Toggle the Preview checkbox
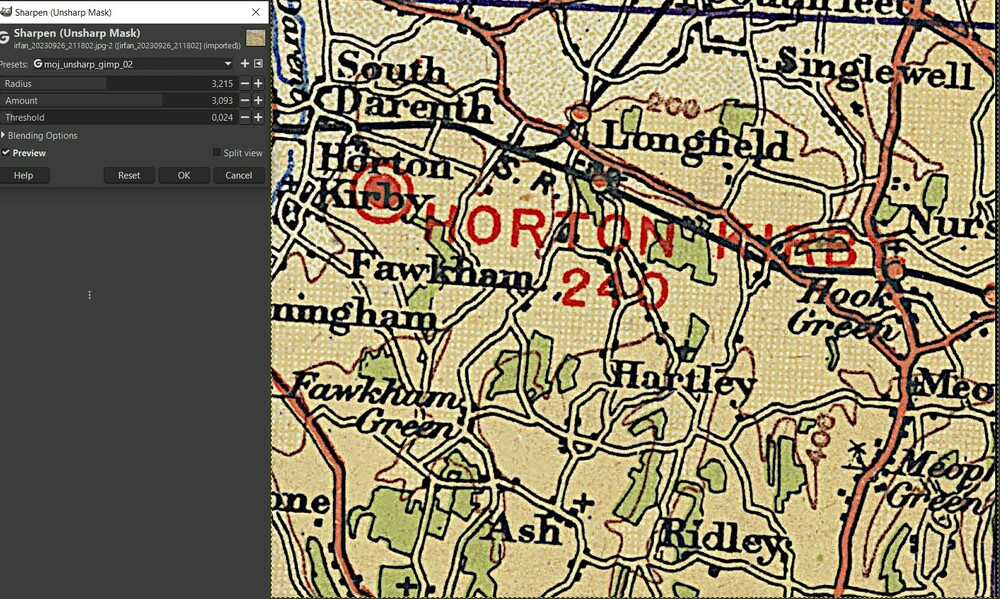Screen dimensions: 1000x599 (x=6, y=153)
